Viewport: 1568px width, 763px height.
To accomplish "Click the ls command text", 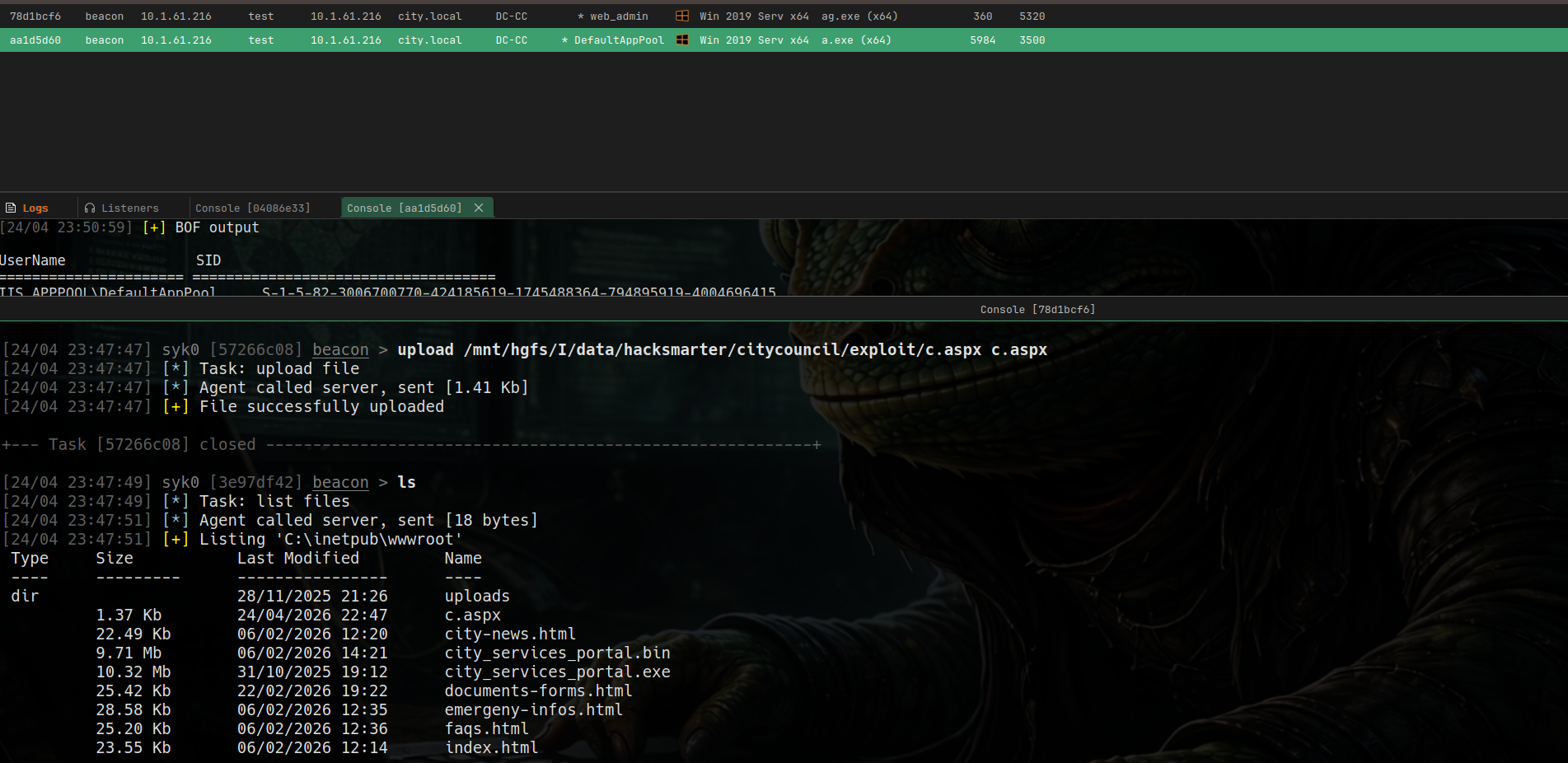I will coord(406,482).
